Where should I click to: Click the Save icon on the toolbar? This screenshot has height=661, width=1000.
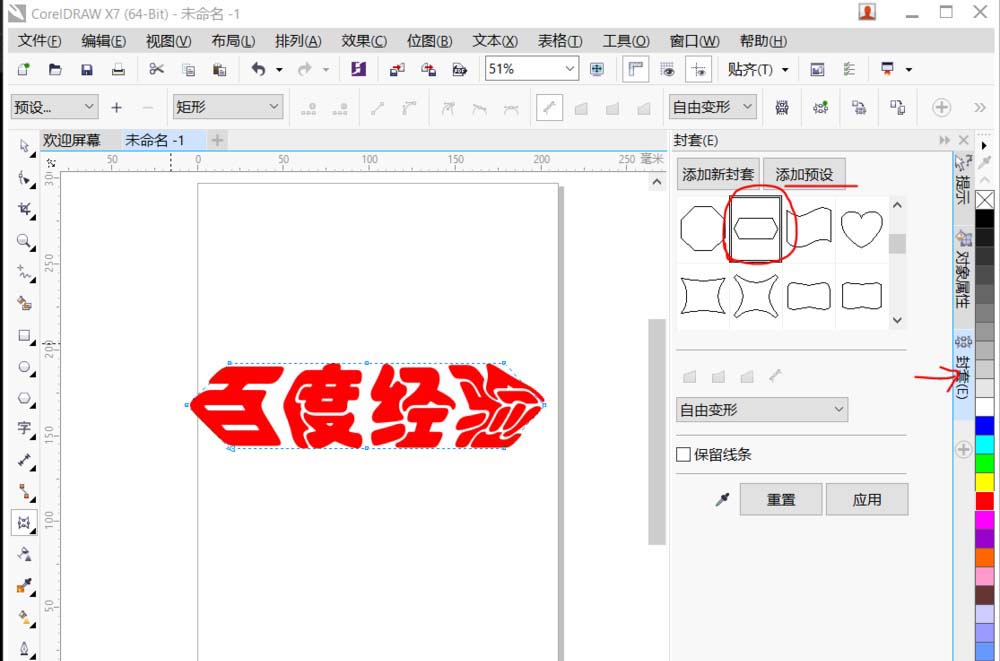87,69
